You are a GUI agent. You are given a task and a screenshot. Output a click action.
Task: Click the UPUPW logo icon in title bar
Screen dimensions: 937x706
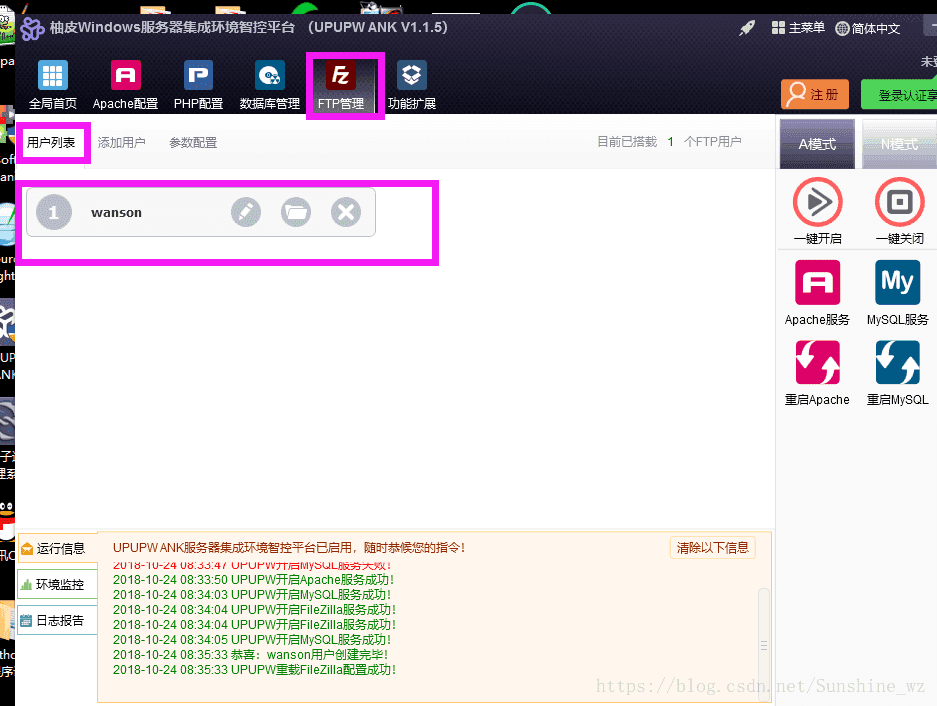click(x=32, y=28)
